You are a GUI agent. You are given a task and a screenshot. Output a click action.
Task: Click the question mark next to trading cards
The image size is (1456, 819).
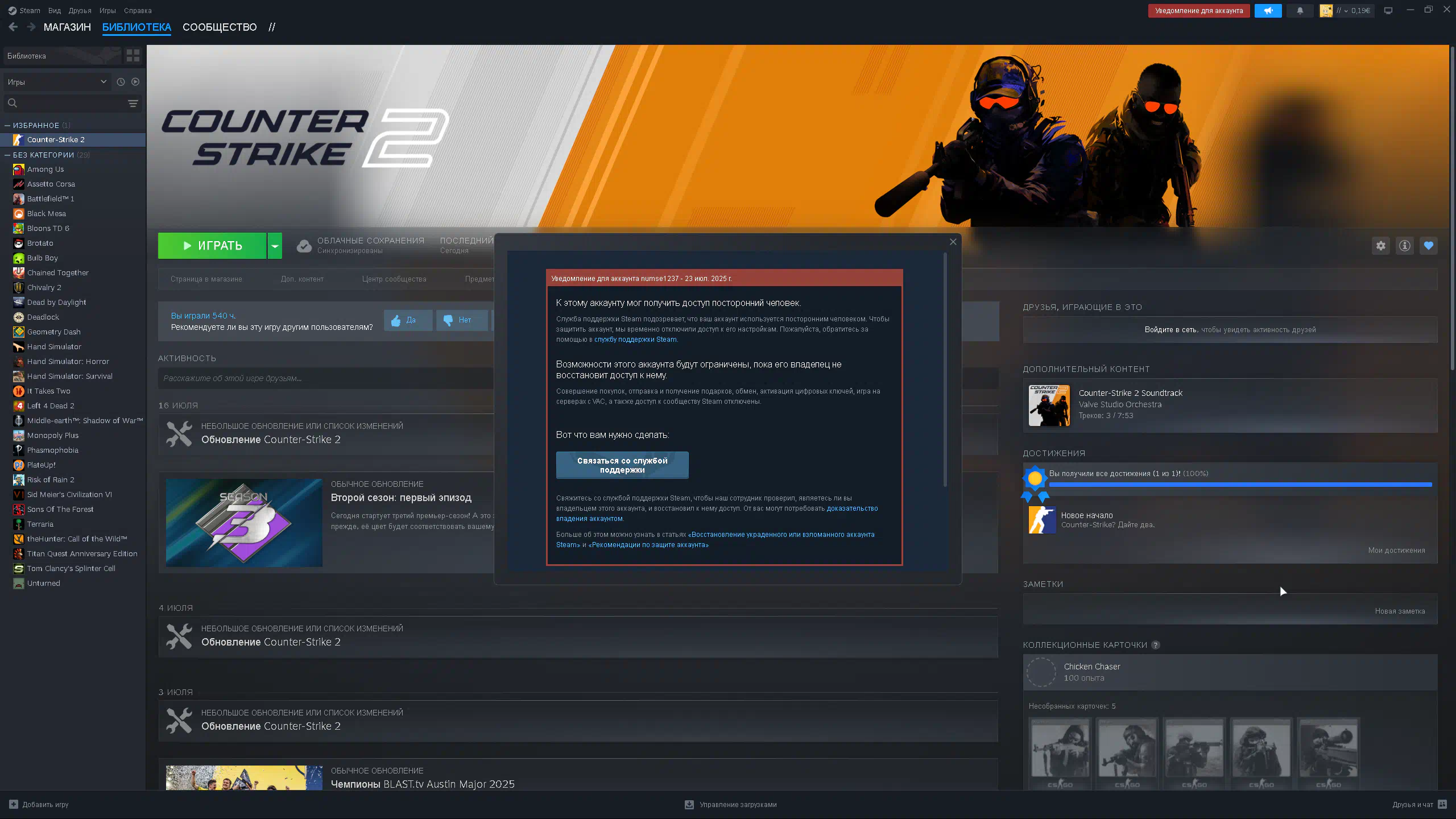point(1155,645)
